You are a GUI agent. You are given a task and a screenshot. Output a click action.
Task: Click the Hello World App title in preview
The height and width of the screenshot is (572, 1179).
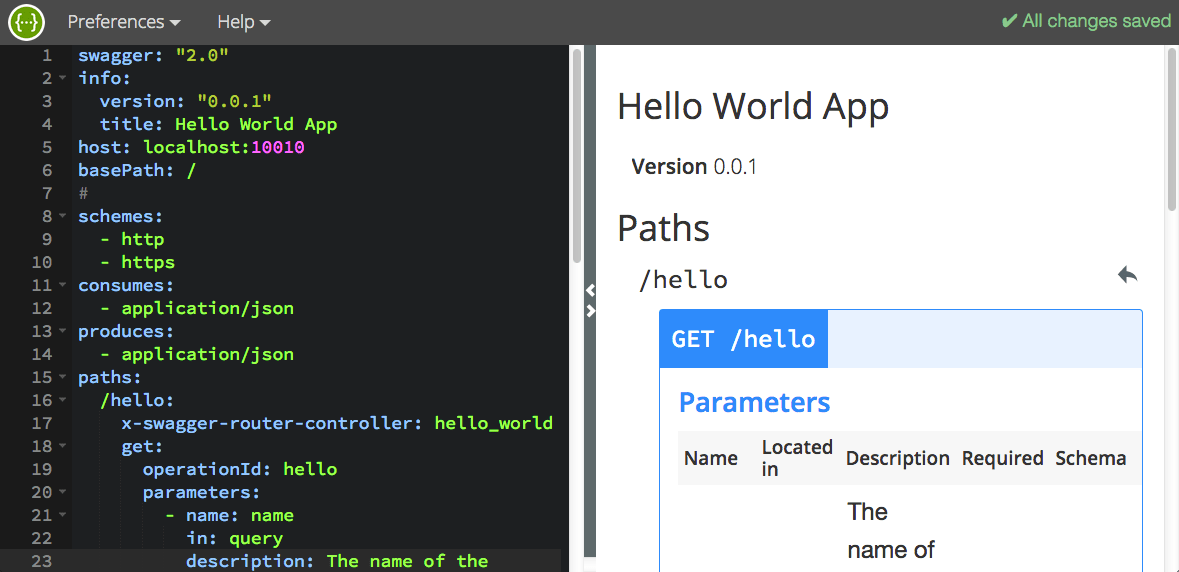[753, 107]
